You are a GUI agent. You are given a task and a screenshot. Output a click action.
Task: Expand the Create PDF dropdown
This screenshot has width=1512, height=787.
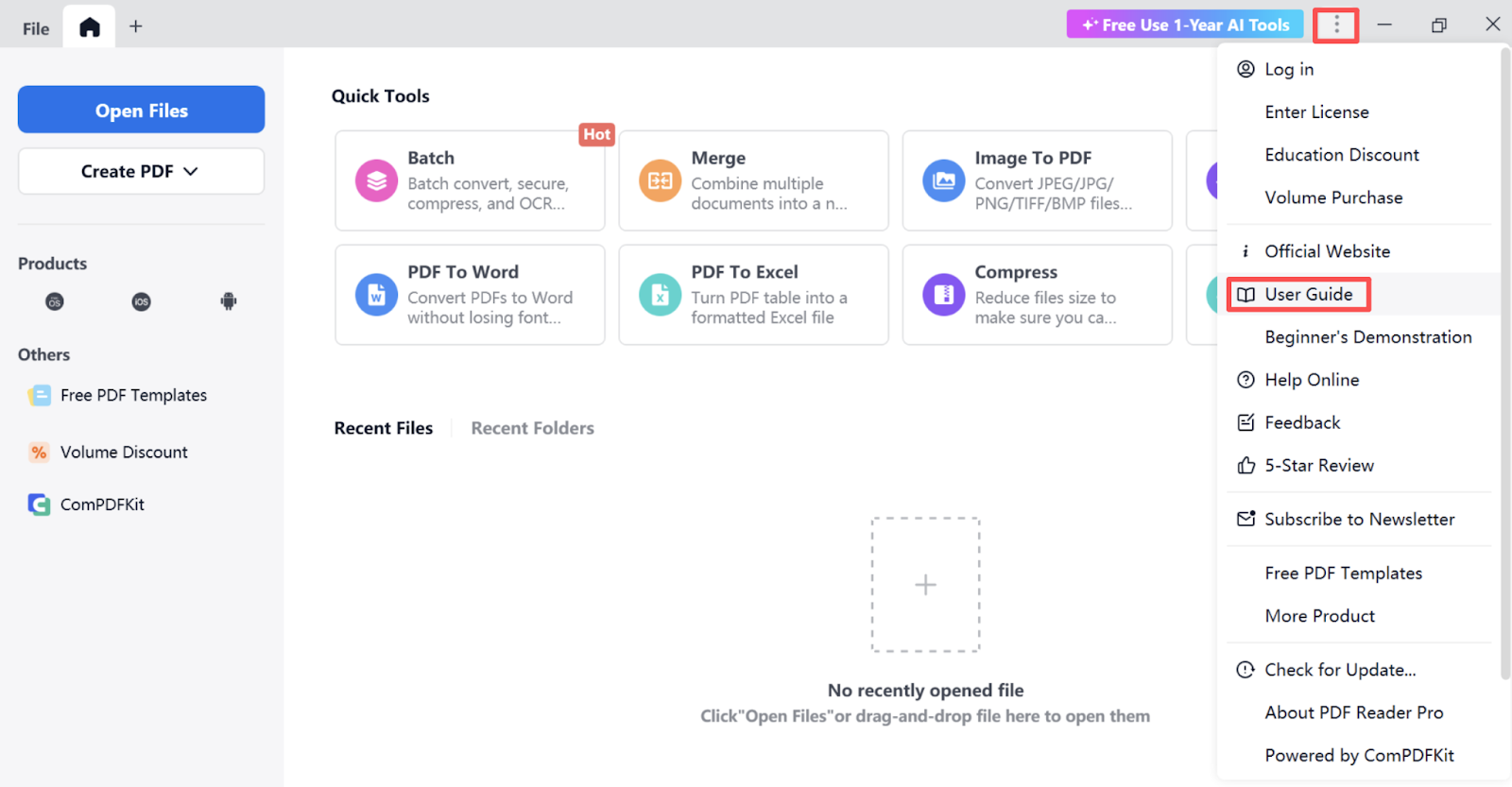(x=141, y=172)
